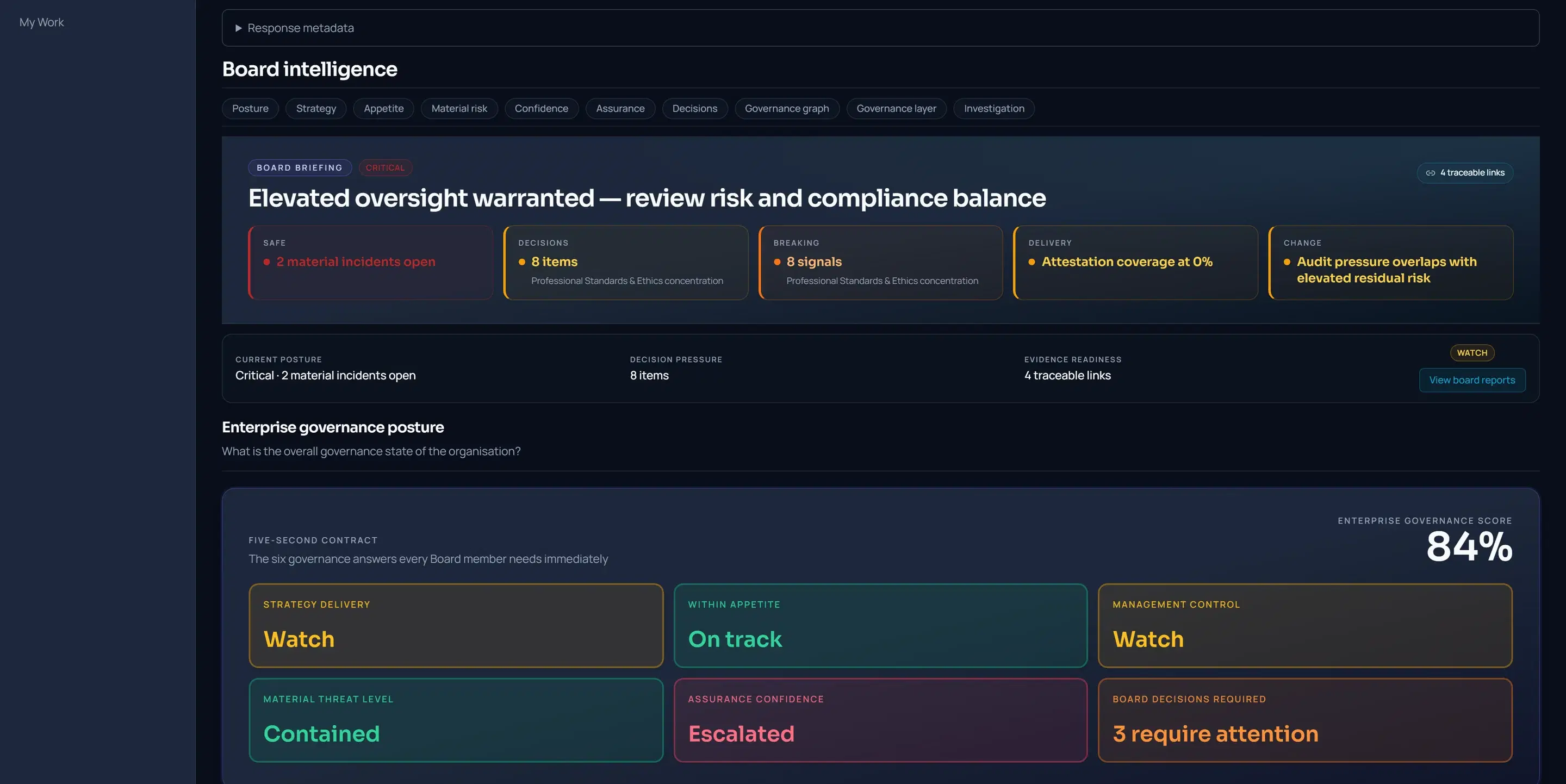Open the SAFE material incidents card
The width and height of the screenshot is (1566, 784).
(x=370, y=263)
